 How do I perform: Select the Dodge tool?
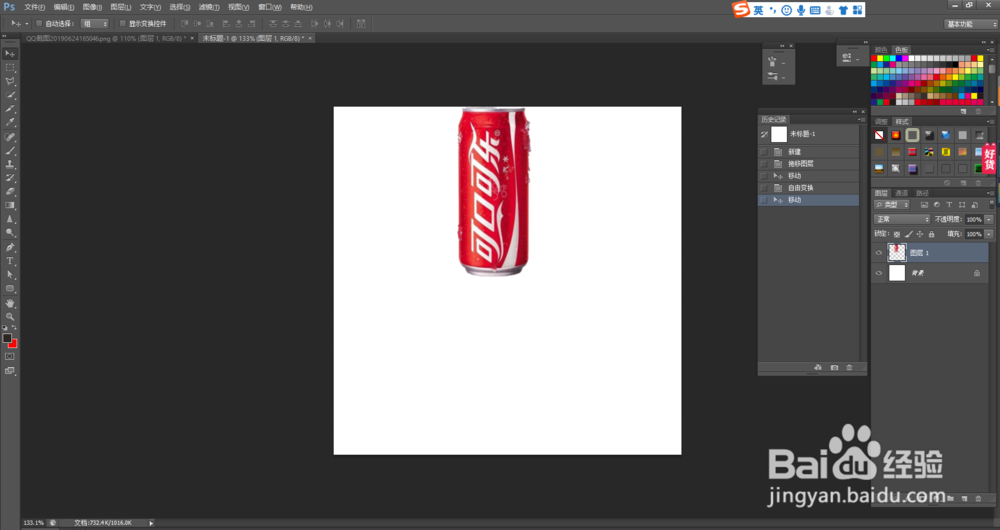(10, 233)
